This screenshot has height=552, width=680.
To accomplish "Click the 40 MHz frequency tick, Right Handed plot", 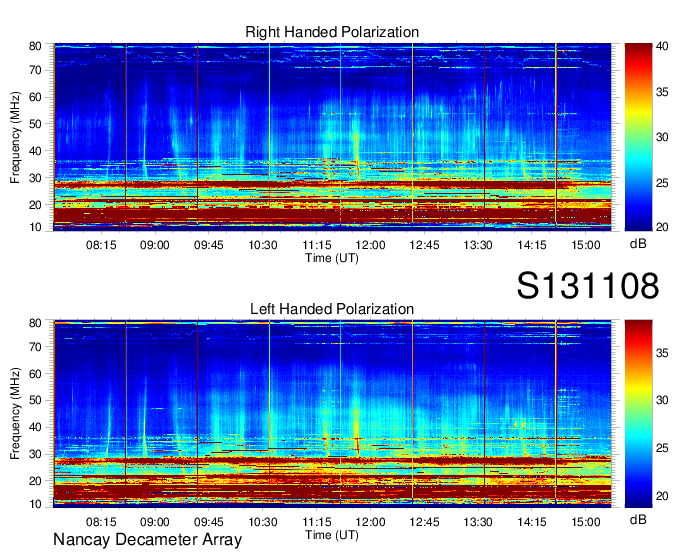I will 35,151.
